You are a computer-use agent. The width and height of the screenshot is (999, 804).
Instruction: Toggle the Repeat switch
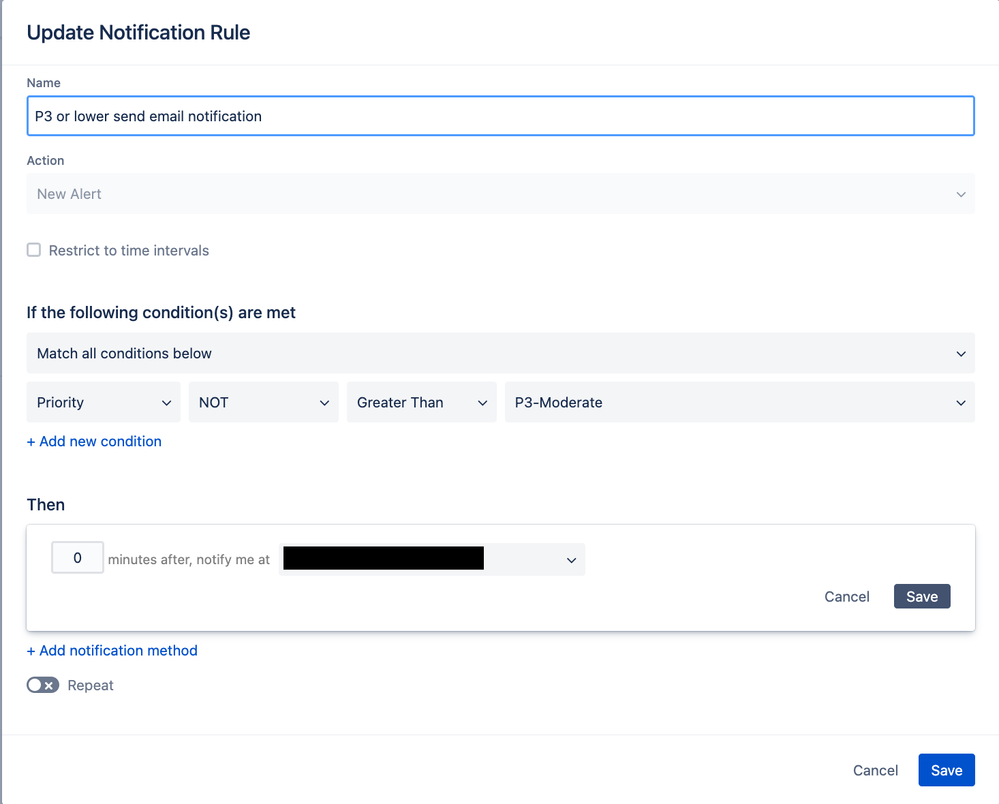click(43, 685)
